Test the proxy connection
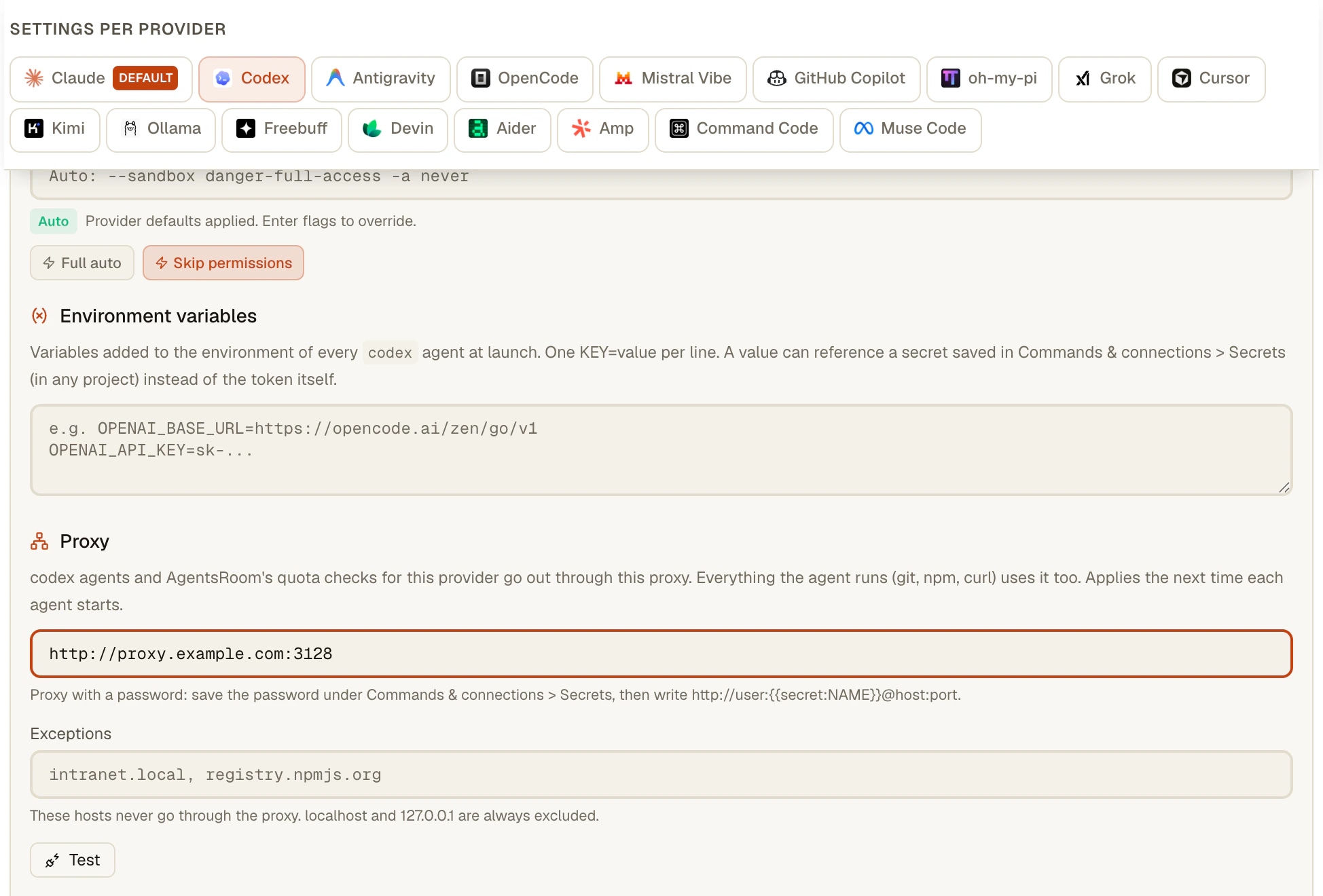This screenshot has height=896, width=1323. point(73,860)
